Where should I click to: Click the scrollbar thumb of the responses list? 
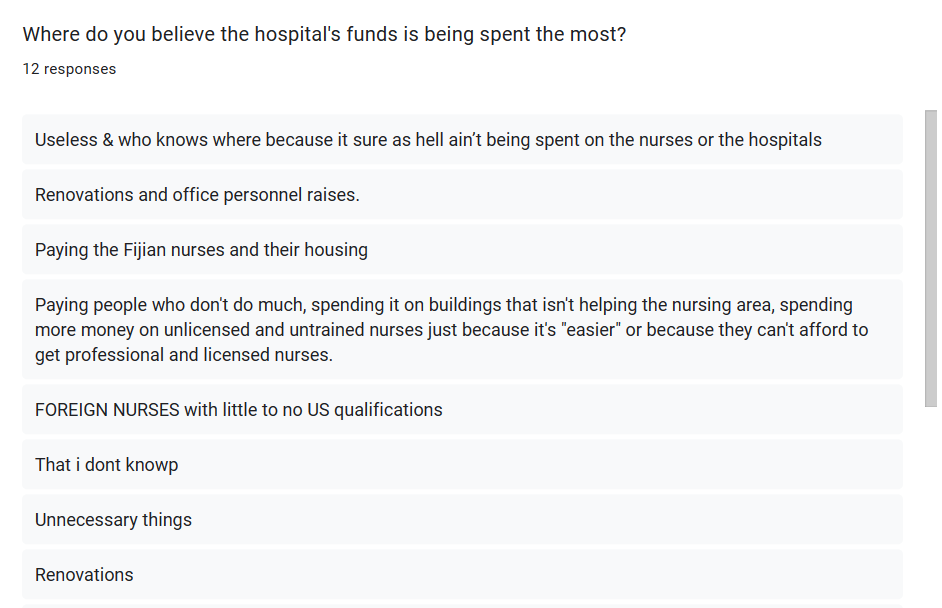click(x=931, y=258)
